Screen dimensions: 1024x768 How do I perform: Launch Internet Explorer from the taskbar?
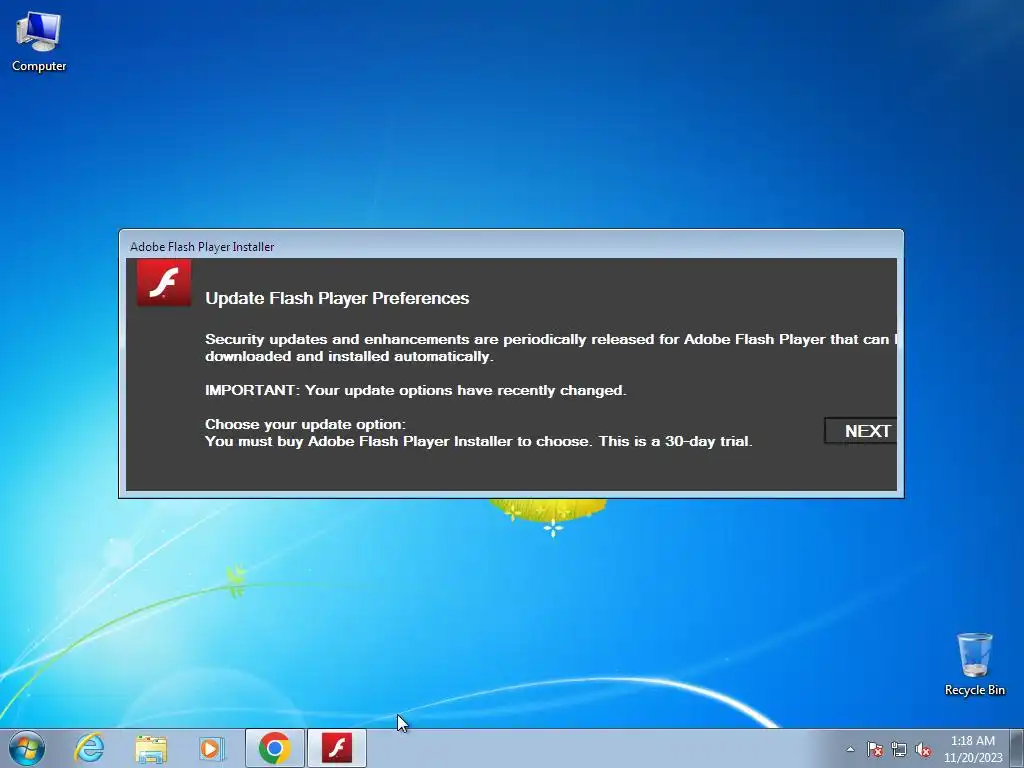click(89, 748)
